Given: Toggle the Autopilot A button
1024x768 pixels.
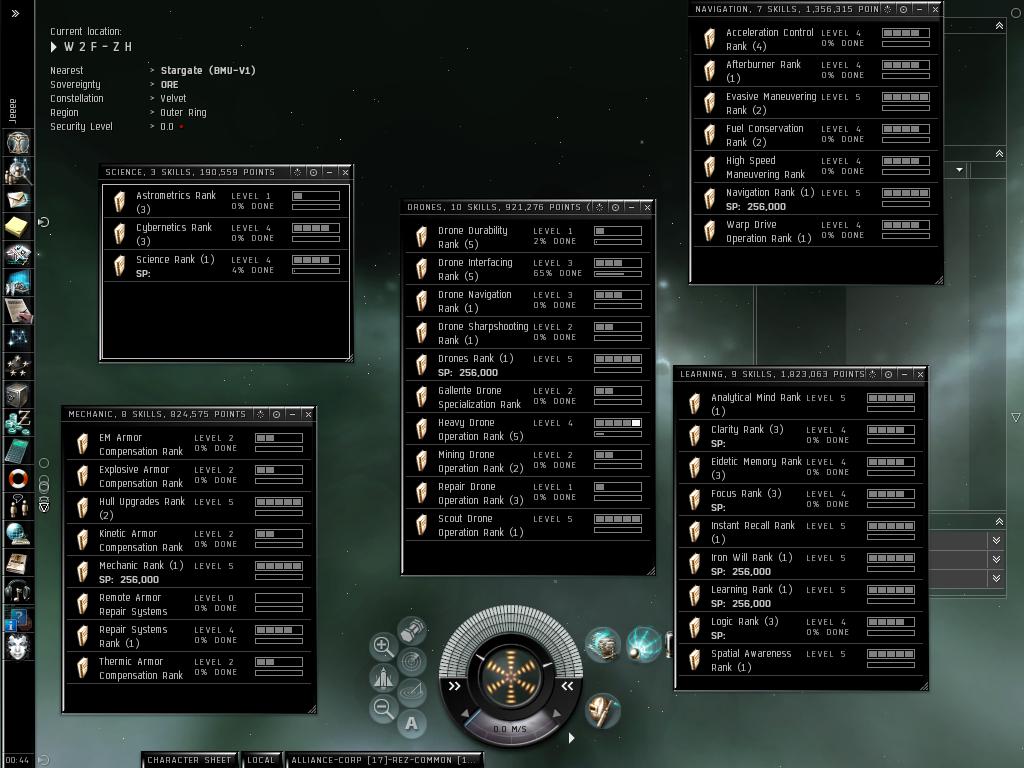Looking at the screenshot, I should pyautogui.click(x=411, y=724).
